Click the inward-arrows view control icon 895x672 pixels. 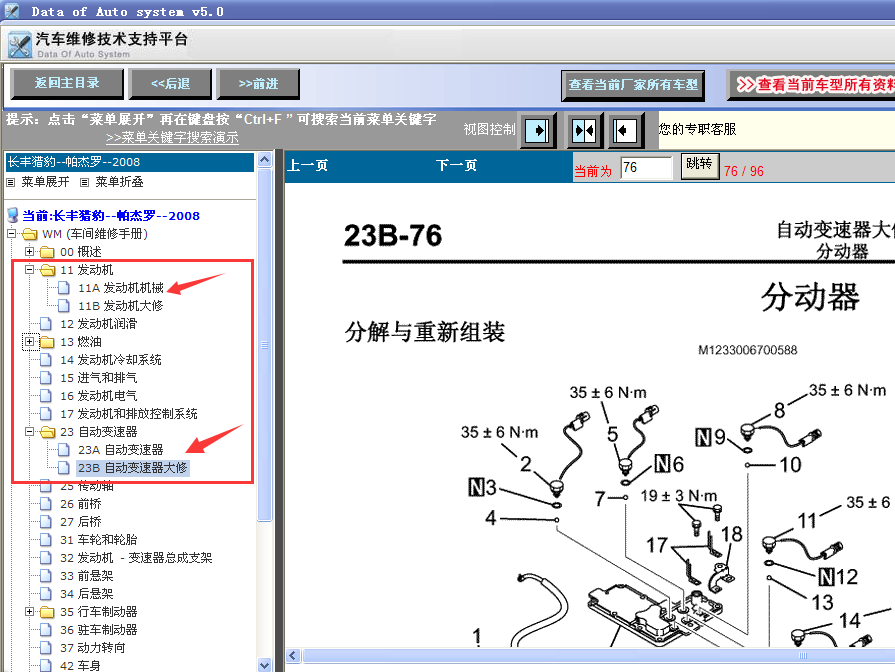[x=584, y=130]
